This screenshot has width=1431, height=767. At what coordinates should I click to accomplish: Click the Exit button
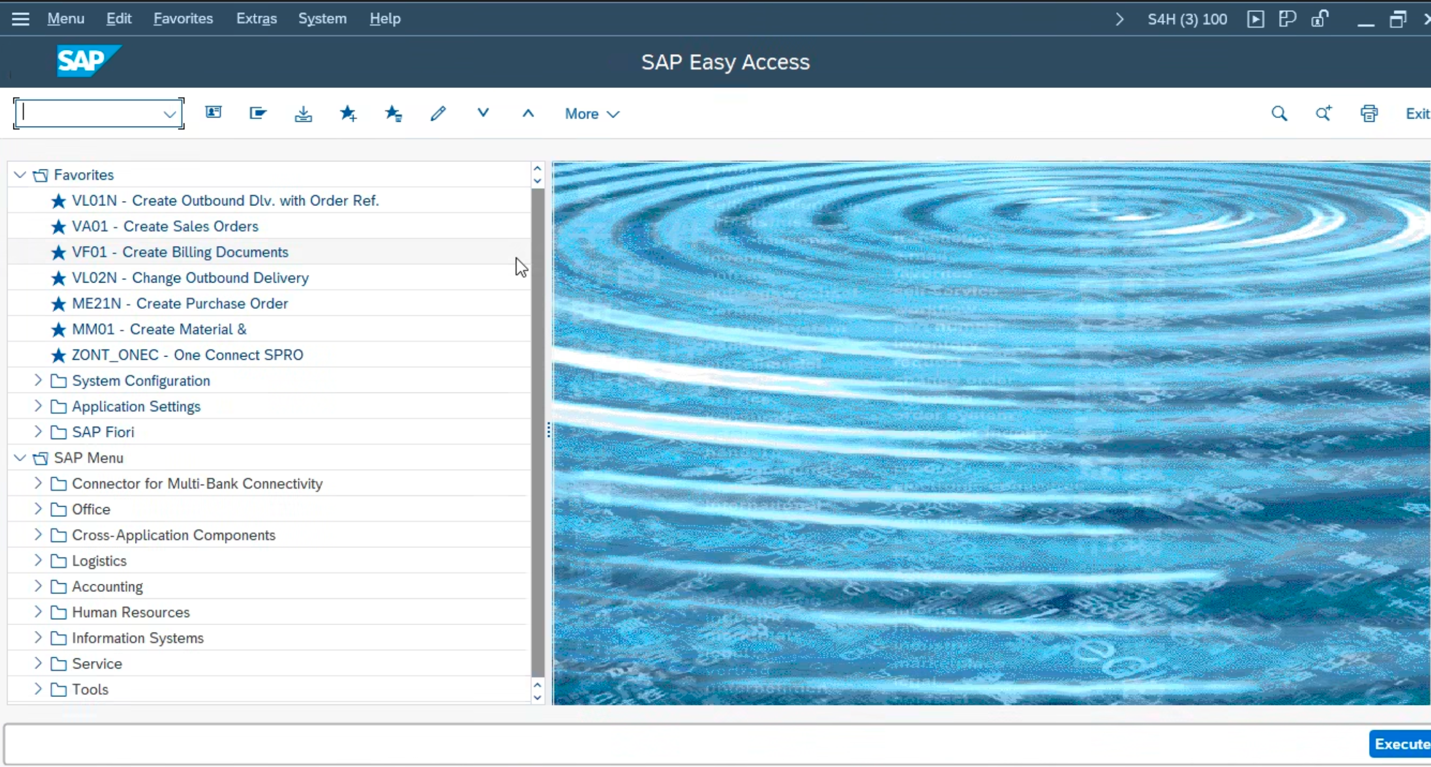click(1417, 114)
